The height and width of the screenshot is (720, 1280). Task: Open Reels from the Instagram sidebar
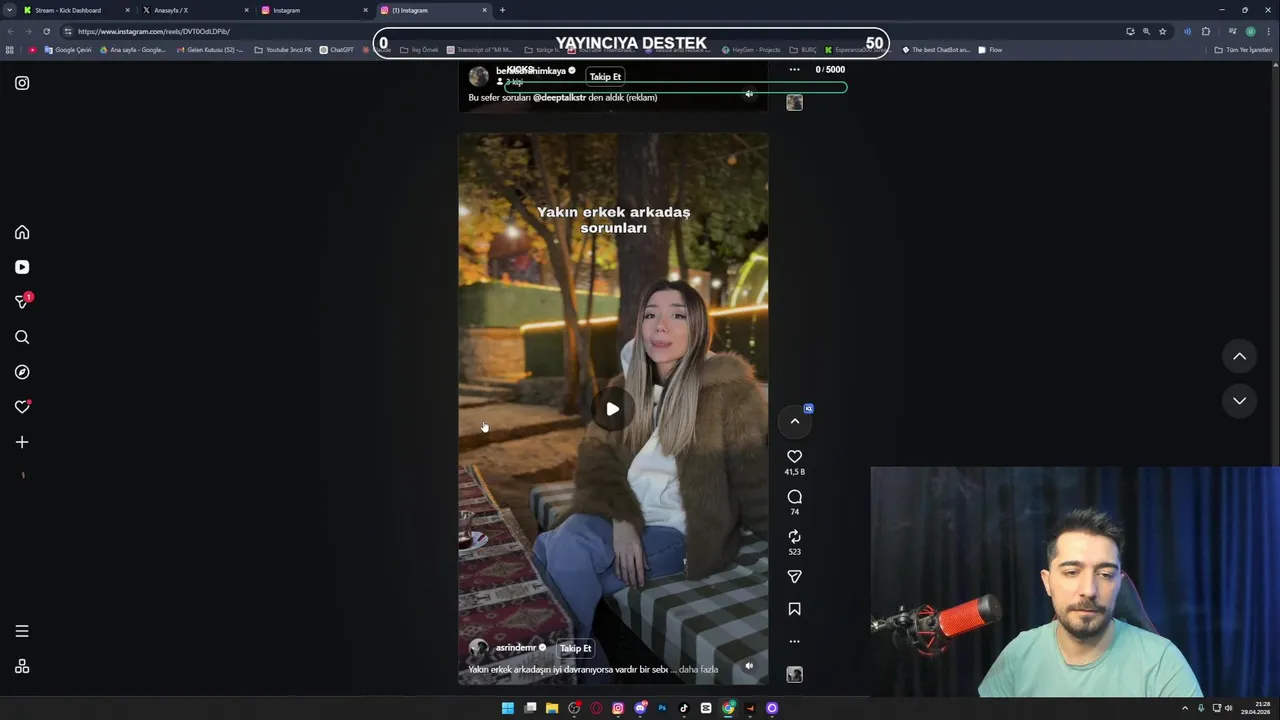22,267
